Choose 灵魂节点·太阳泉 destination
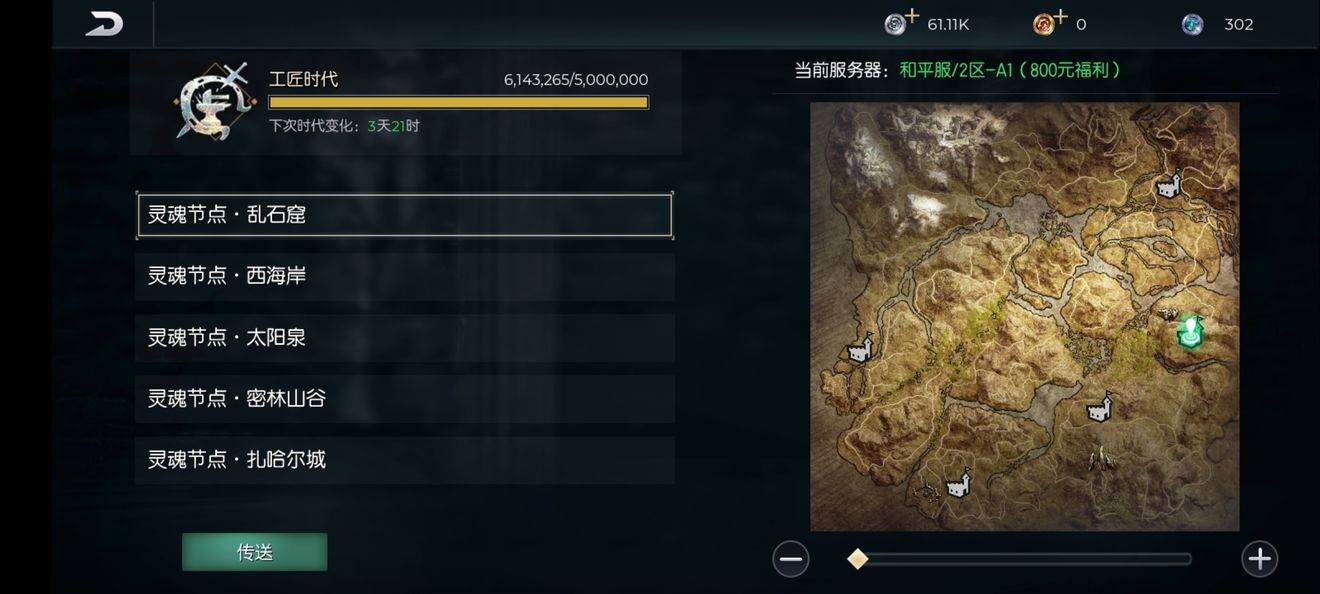The image size is (1320, 594). pyautogui.click(x=405, y=338)
